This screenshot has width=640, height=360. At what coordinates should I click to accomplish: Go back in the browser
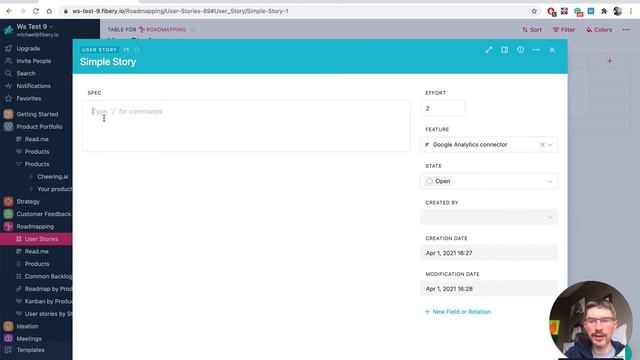[x=9, y=11]
